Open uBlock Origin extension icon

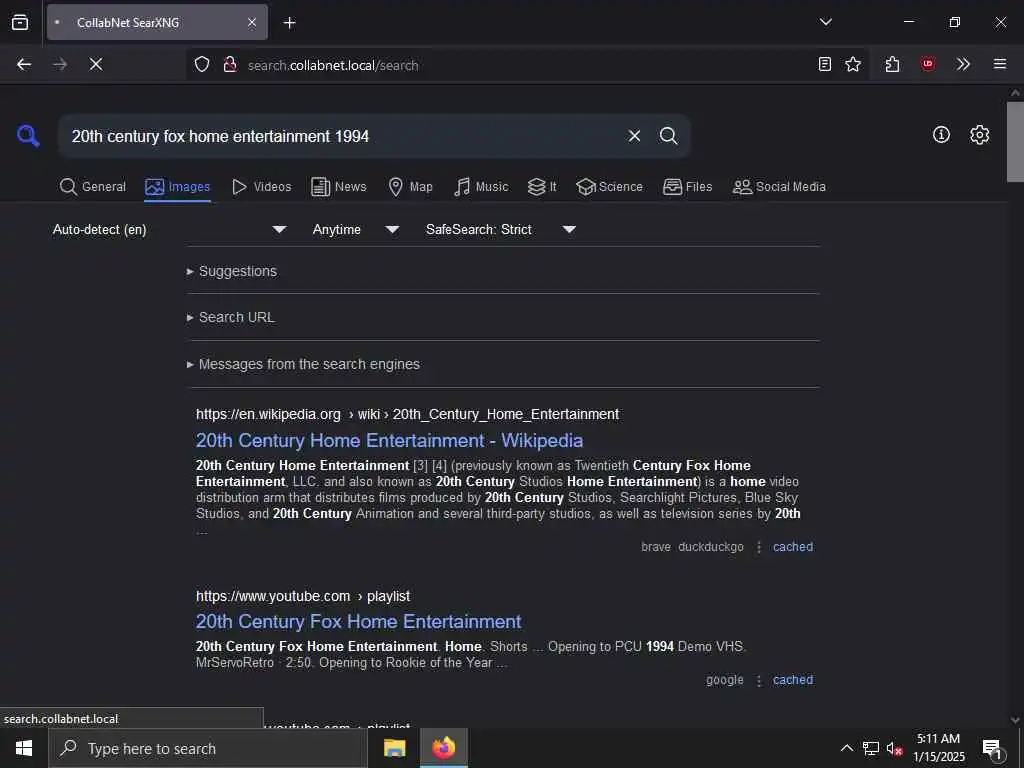click(928, 64)
